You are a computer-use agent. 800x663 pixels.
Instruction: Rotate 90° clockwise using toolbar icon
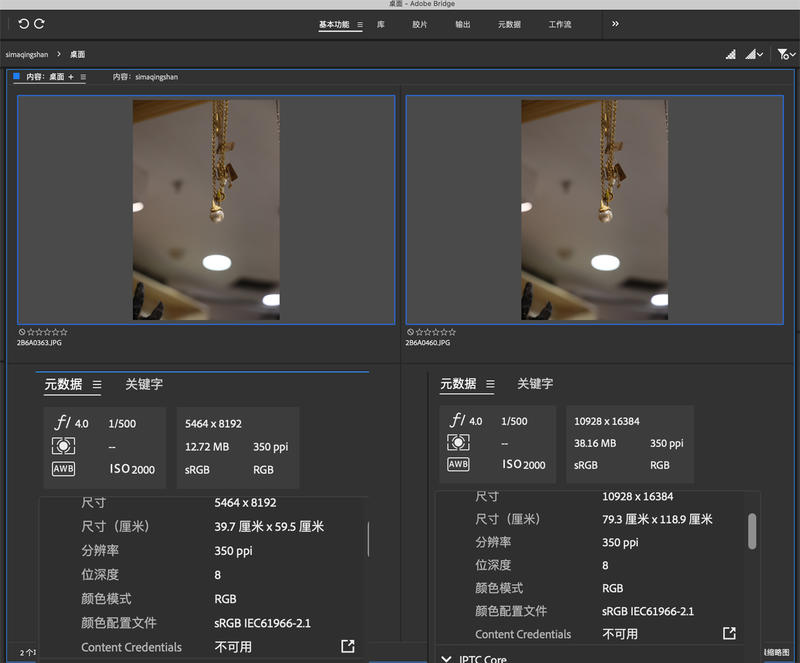(39, 23)
